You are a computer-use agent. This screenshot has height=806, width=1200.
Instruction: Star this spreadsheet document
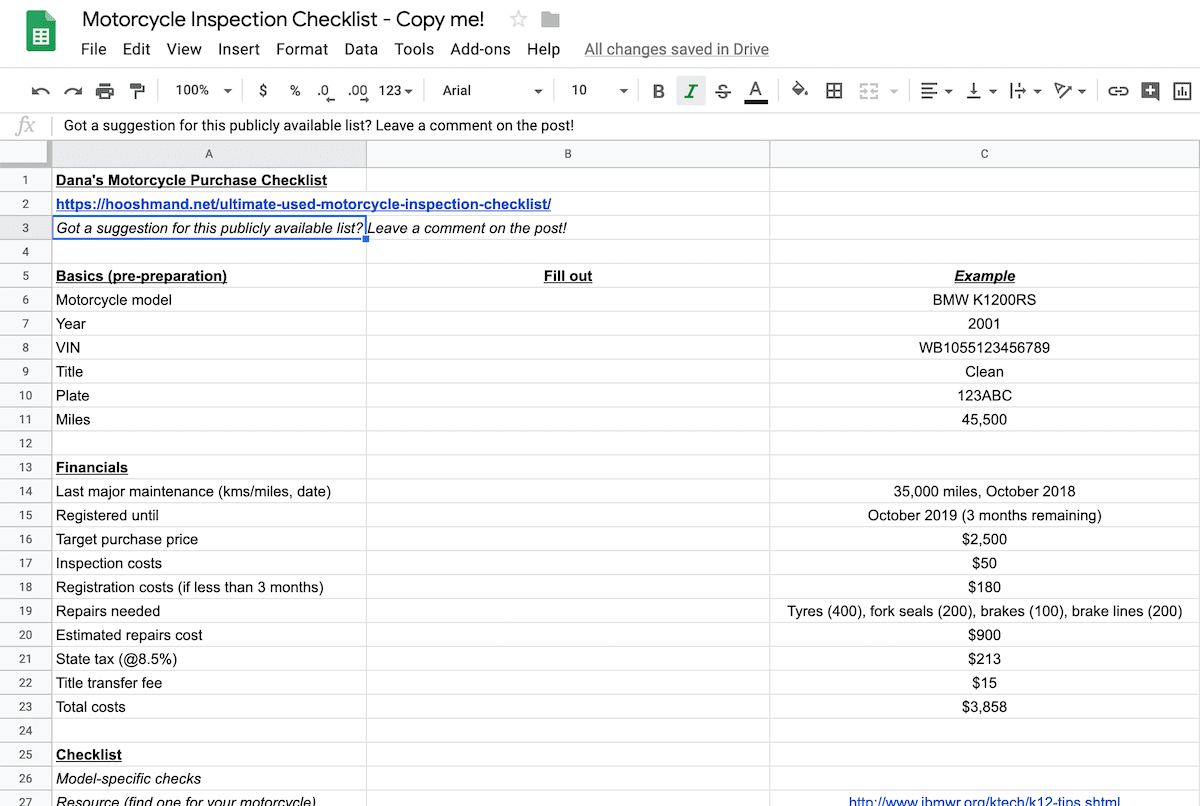pyautogui.click(x=518, y=19)
